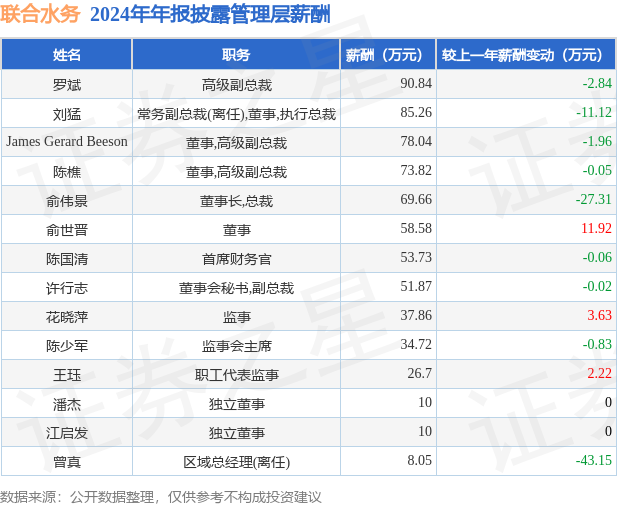Click position 监事会主席
This screenshot has height=506, width=617.
point(236,346)
